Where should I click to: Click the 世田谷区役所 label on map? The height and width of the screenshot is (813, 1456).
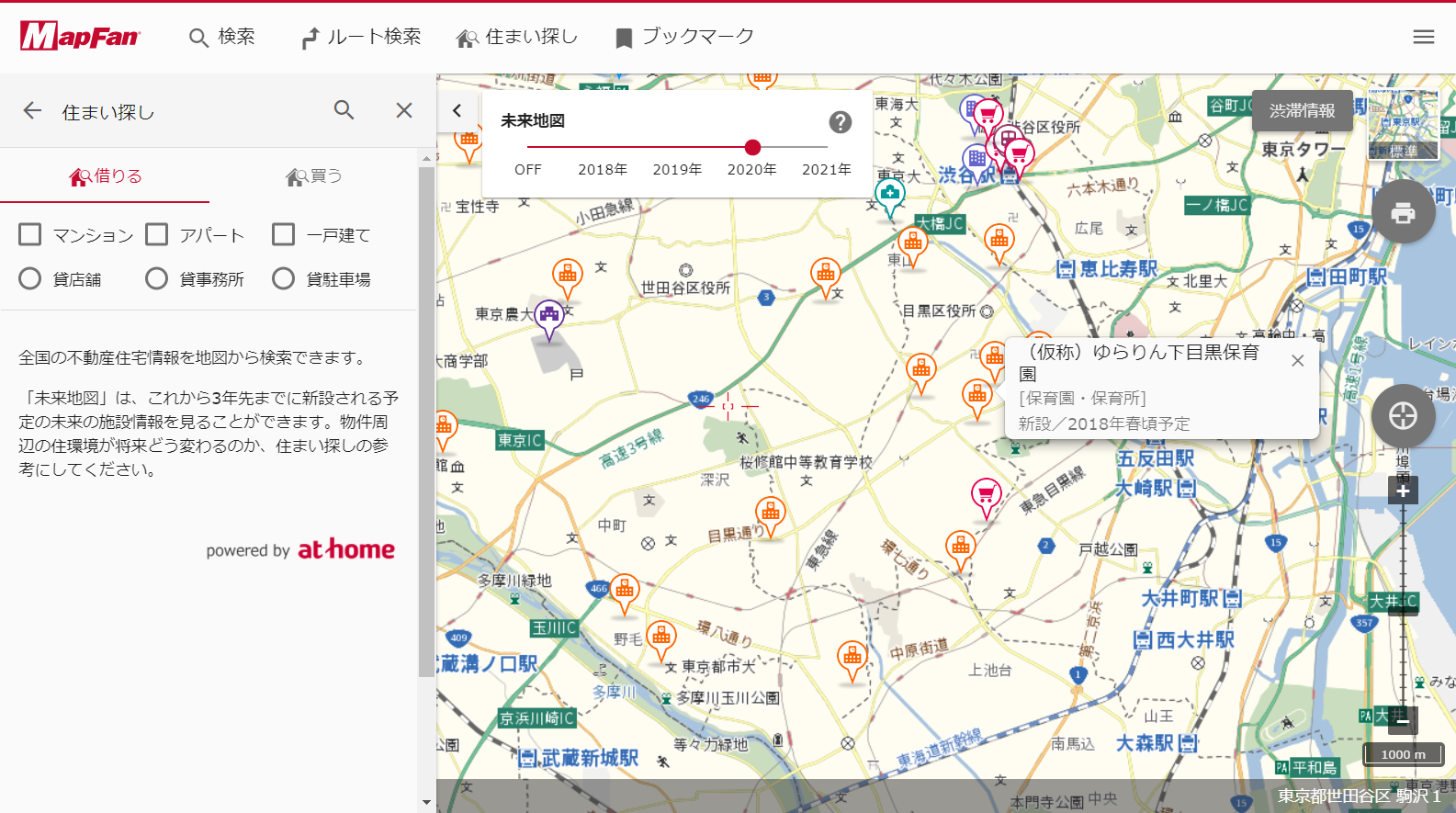coord(685,288)
